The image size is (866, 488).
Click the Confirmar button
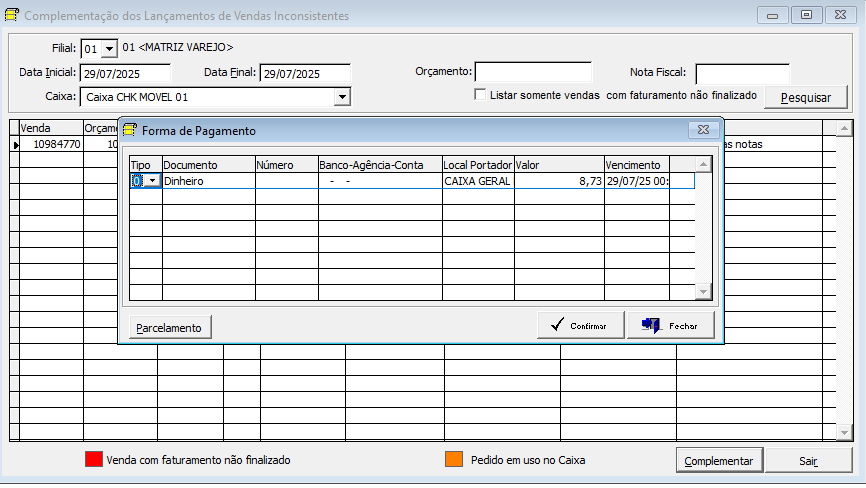pyautogui.click(x=580, y=326)
